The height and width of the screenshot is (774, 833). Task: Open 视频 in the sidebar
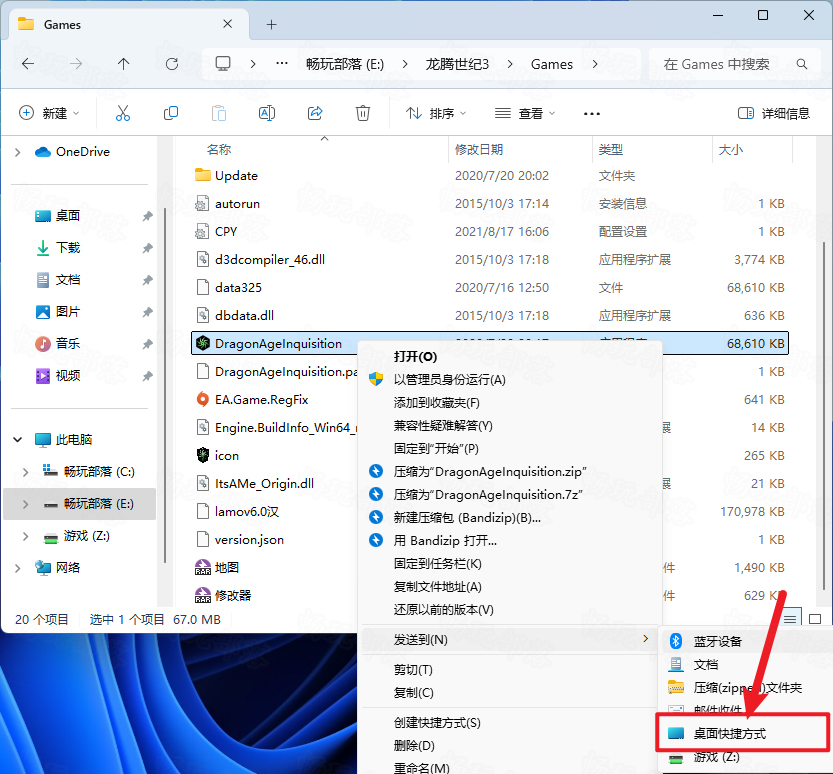click(x=68, y=376)
